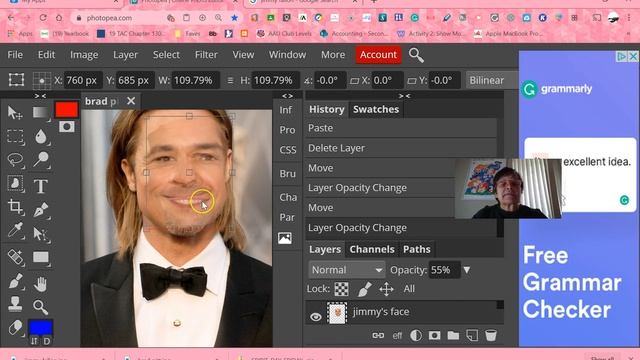This screenshot has width=640, height=360.
Task: Hide the jimmy's face layer
Action: point(316,317)
